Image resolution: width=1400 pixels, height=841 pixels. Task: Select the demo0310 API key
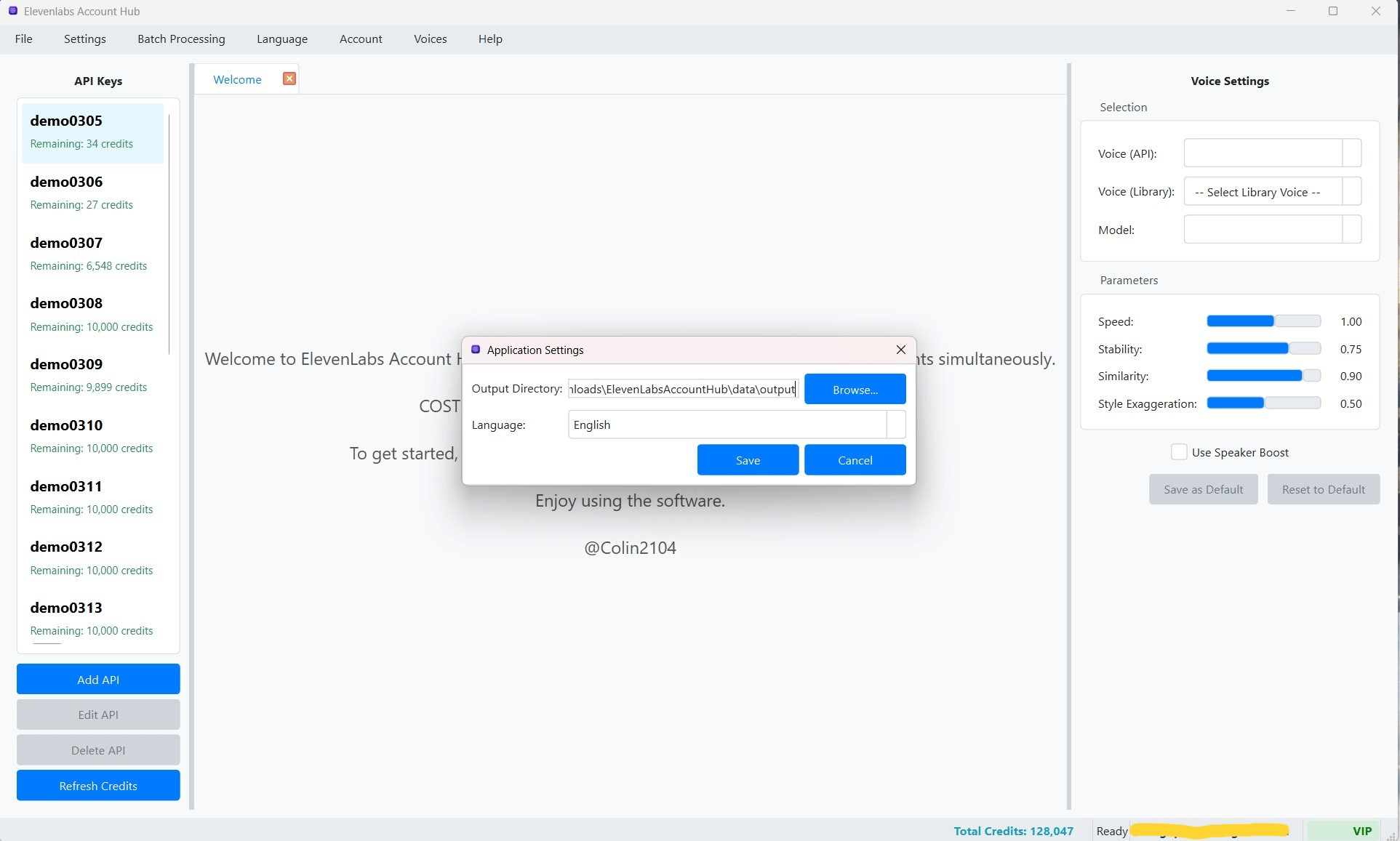(93, 436)
